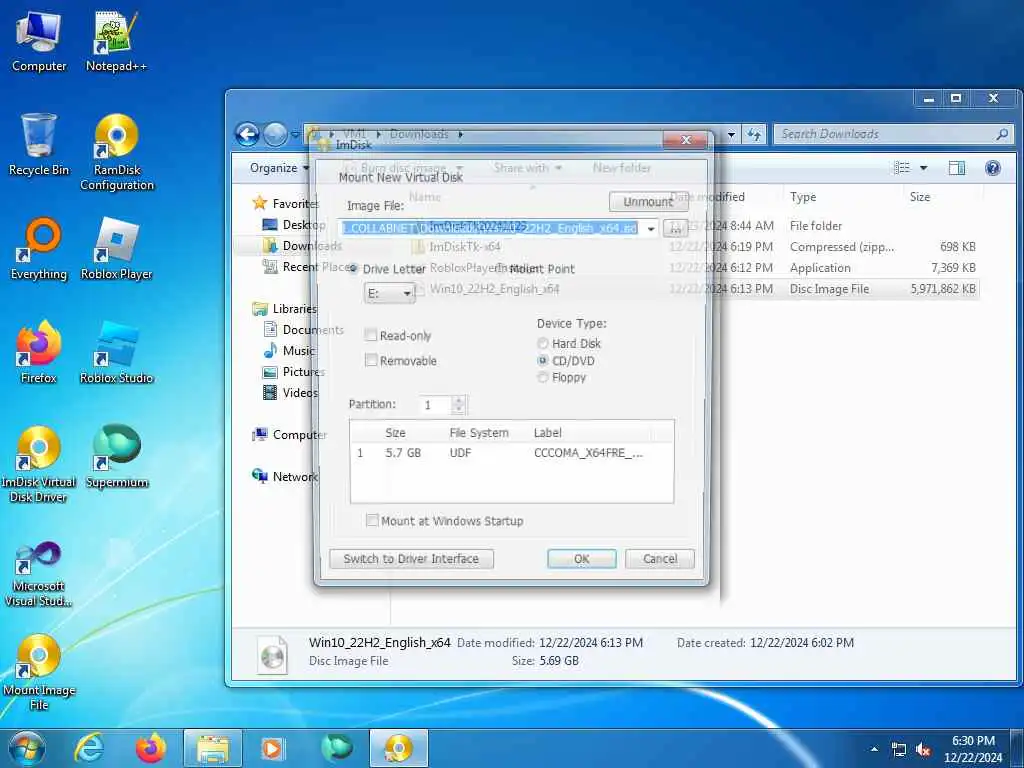This screenshot has height=768, width=1024.
Task: Launch the Supermium browser shortcut
Action: click(x=117, y=456)
